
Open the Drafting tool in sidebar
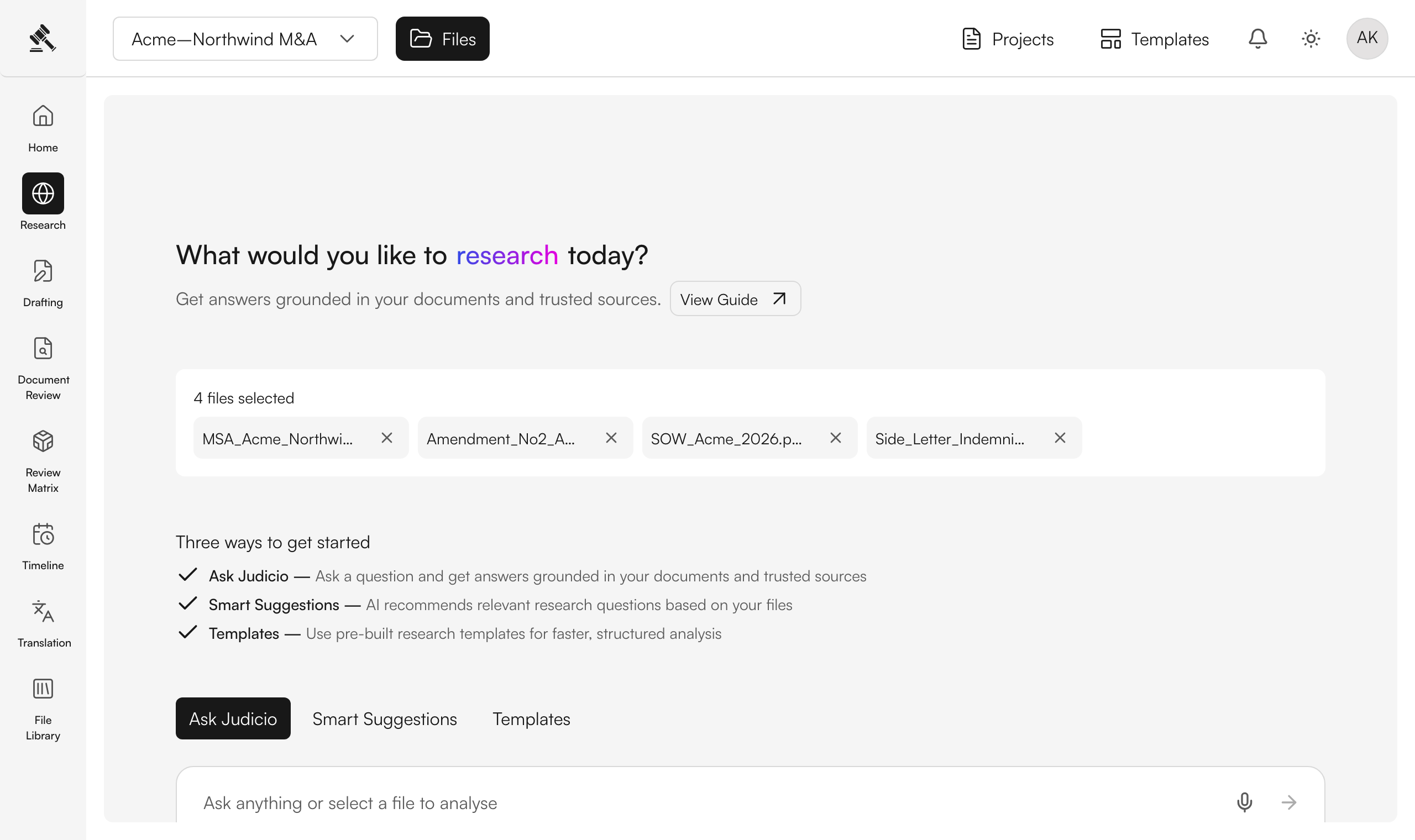click(43, 283)
